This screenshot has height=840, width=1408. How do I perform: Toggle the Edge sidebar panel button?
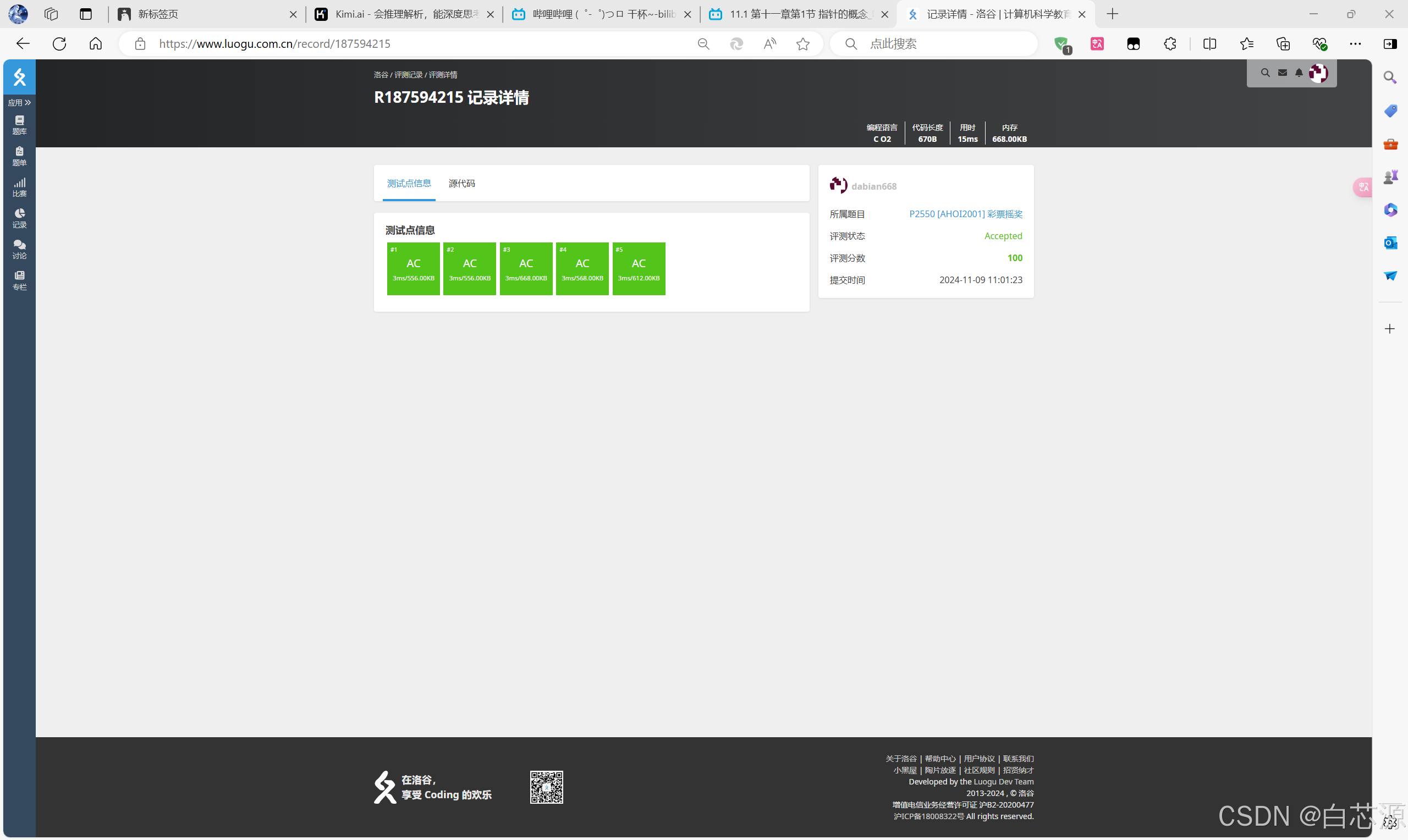coord(1390,43)
